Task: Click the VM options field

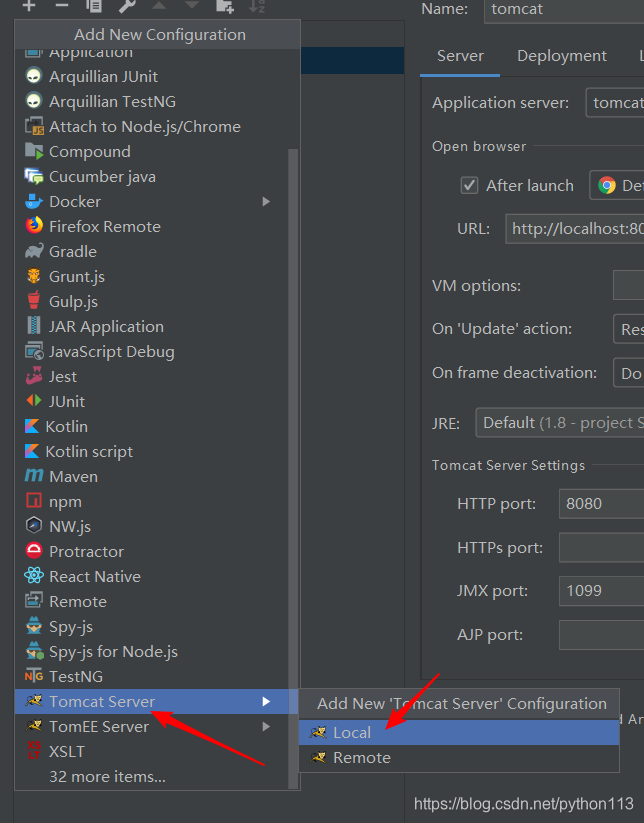Action: (x=628, y=286)
